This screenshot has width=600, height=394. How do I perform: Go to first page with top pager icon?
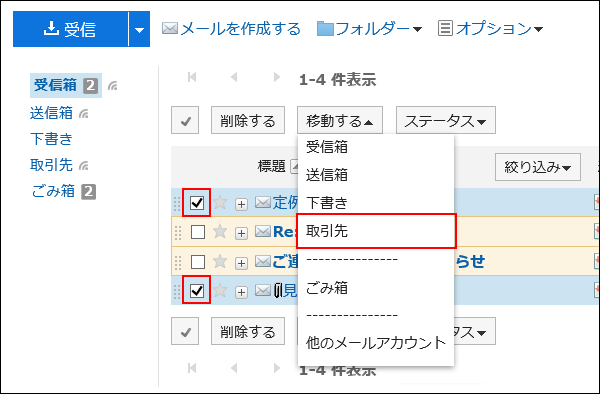tap(192, 77)
